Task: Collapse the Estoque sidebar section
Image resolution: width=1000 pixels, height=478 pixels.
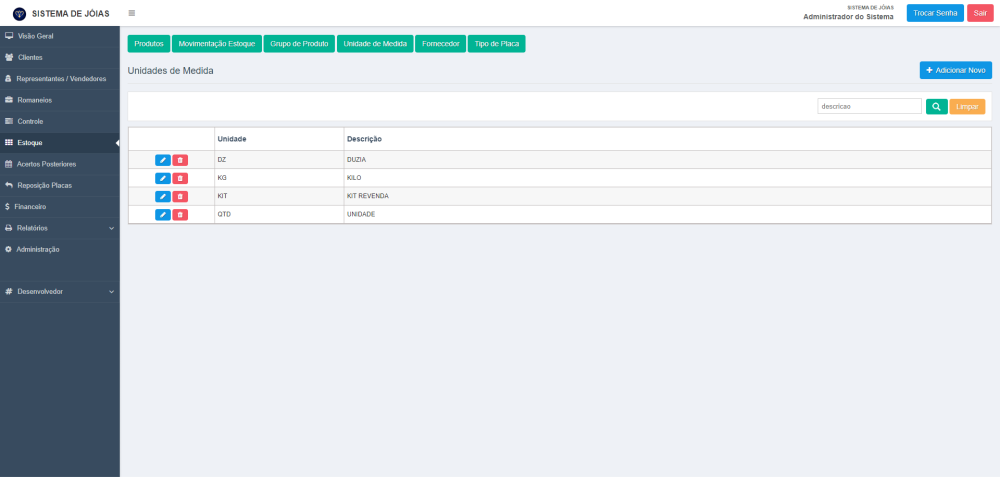Action: pos(60,143)
